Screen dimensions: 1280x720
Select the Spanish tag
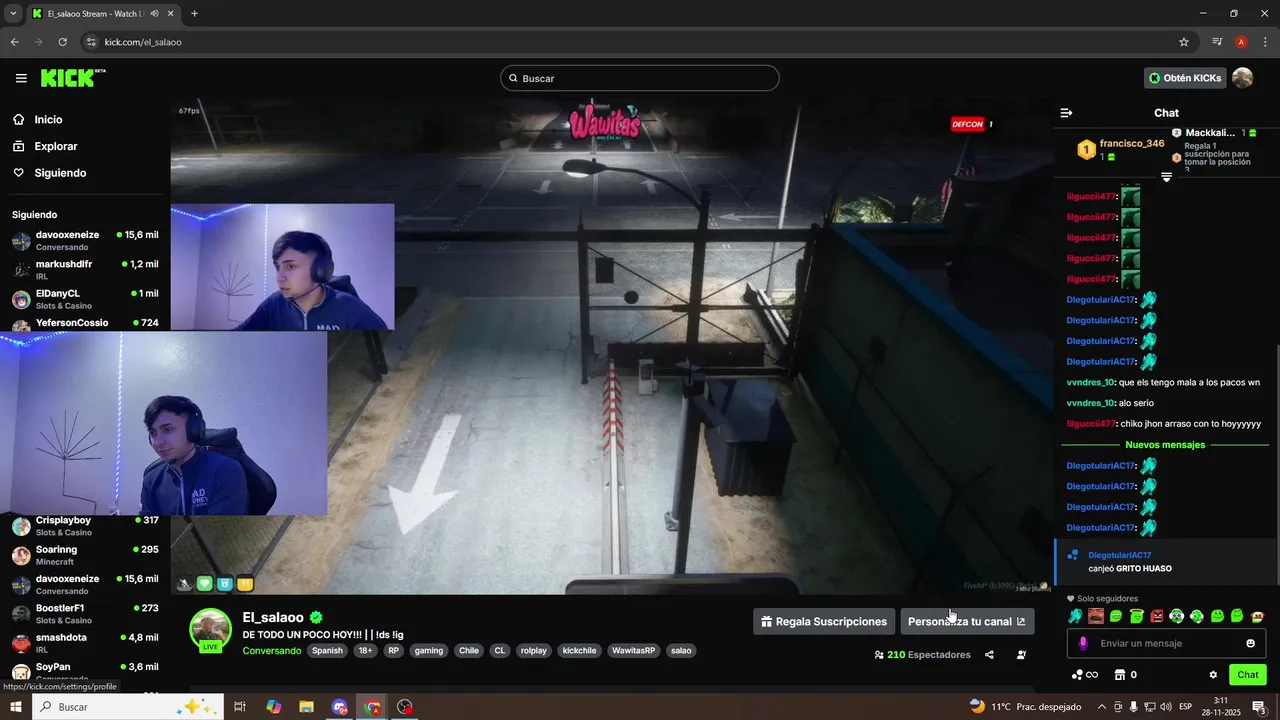pos(327,650)
